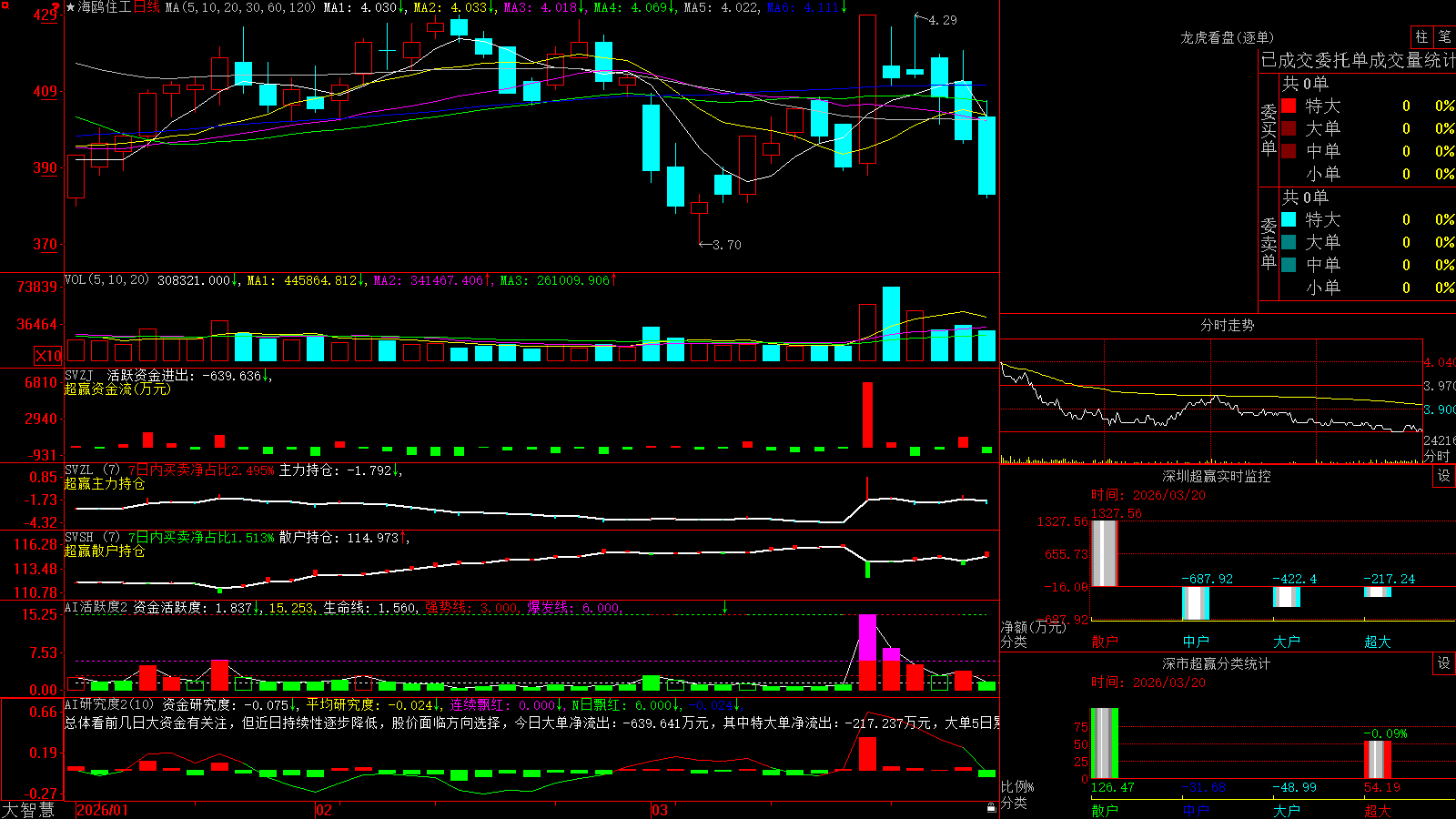
Task: Click the 03 month marker on timeline
Action: (x=659, y=810)
